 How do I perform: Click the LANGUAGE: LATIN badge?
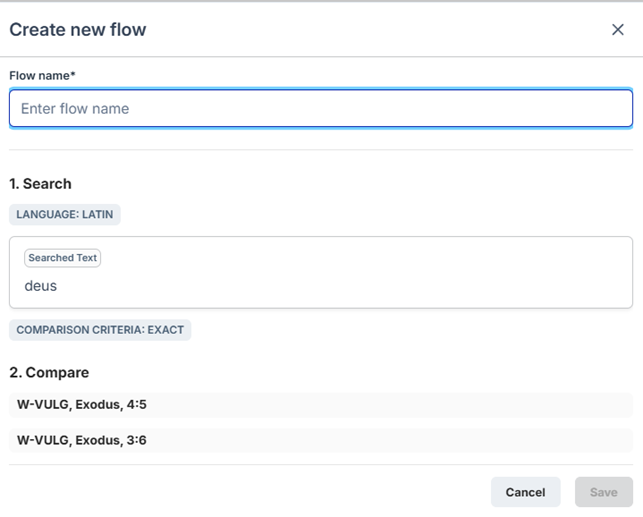click(x=65, y=214)
